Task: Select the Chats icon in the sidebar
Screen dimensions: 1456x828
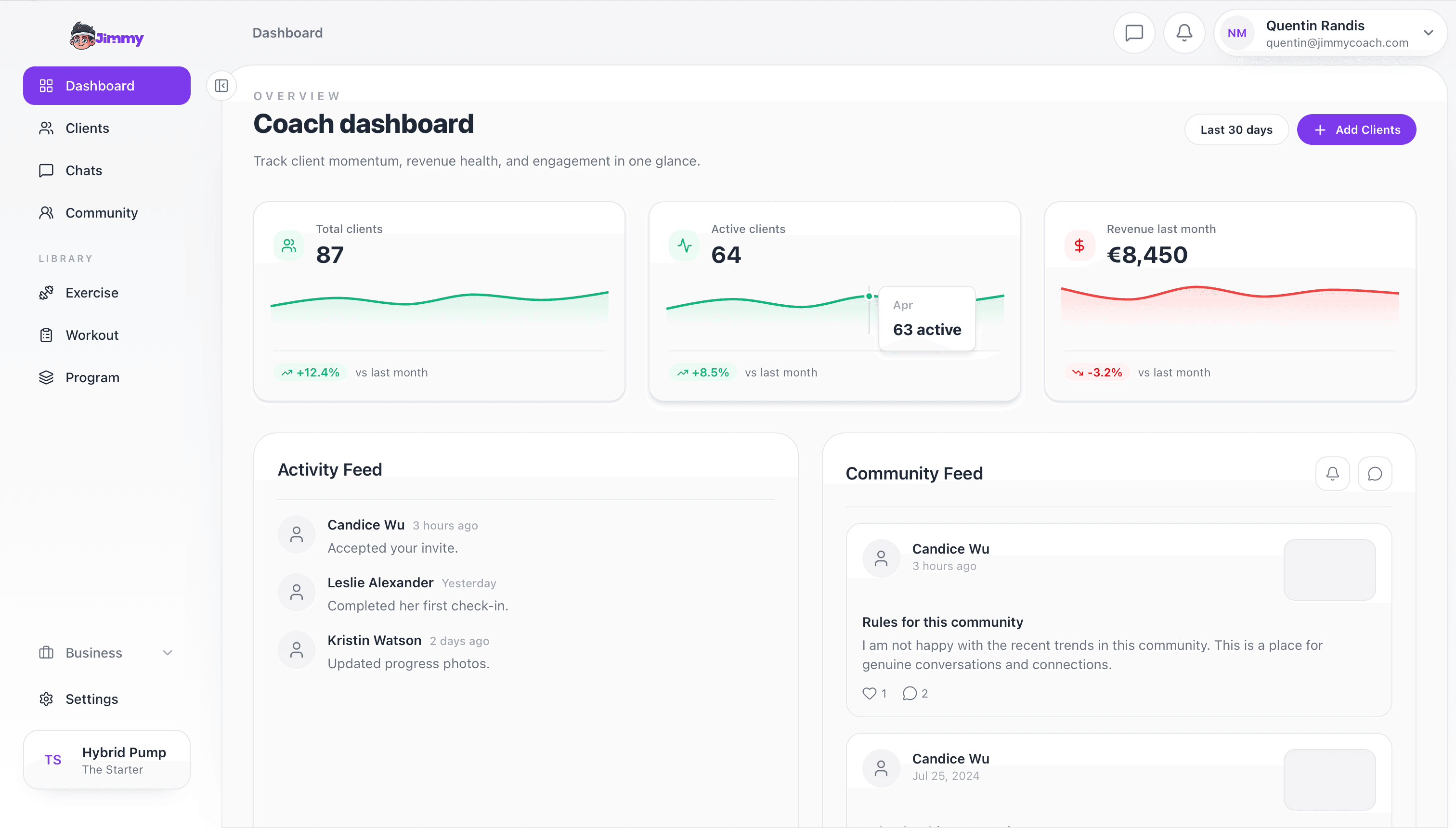Action: pos(47,170)
